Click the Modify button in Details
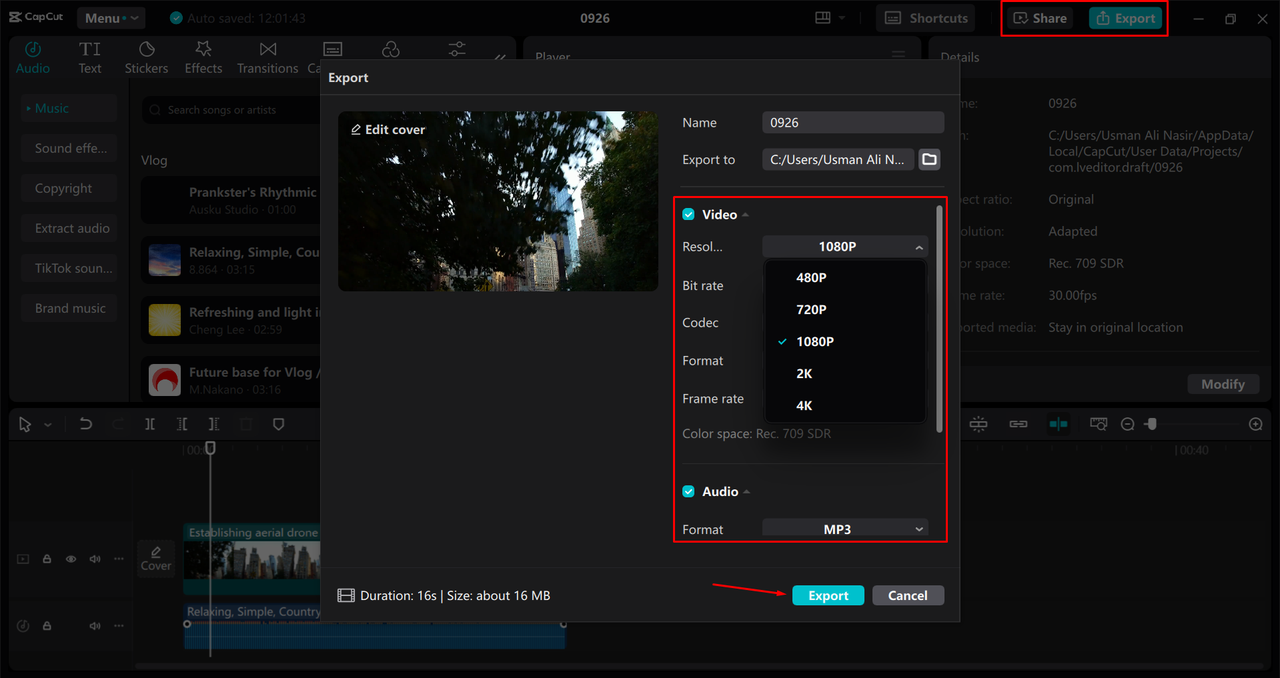1280x678 pixels. point(1223,384)
